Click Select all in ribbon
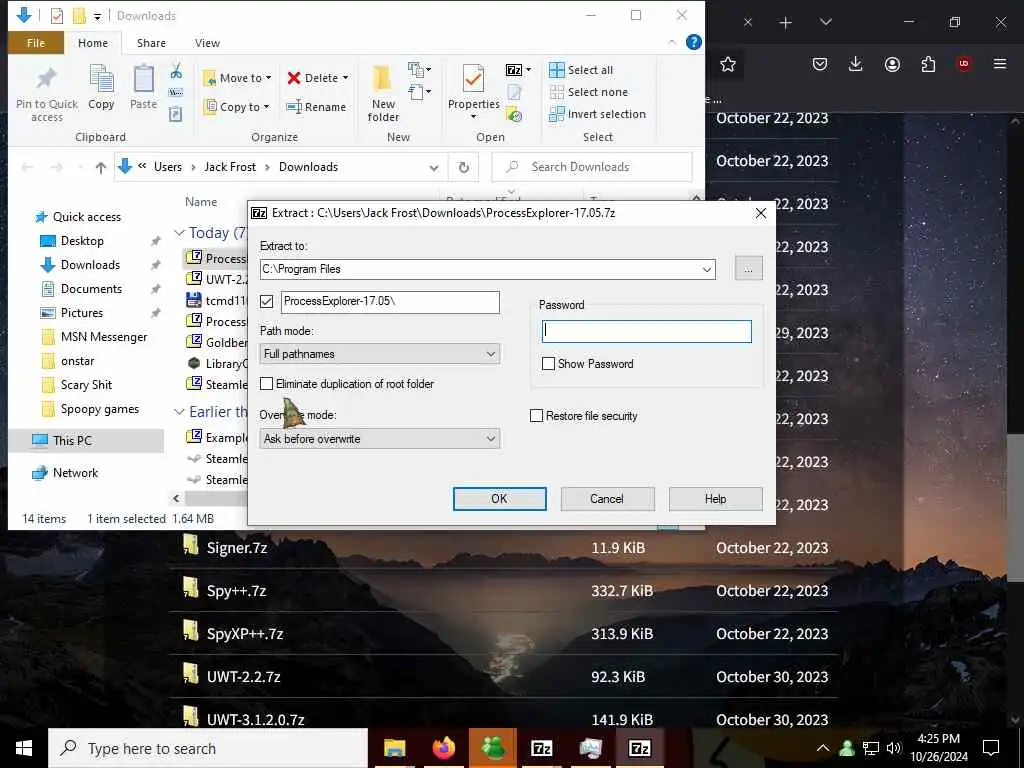 tap(581, 70)
